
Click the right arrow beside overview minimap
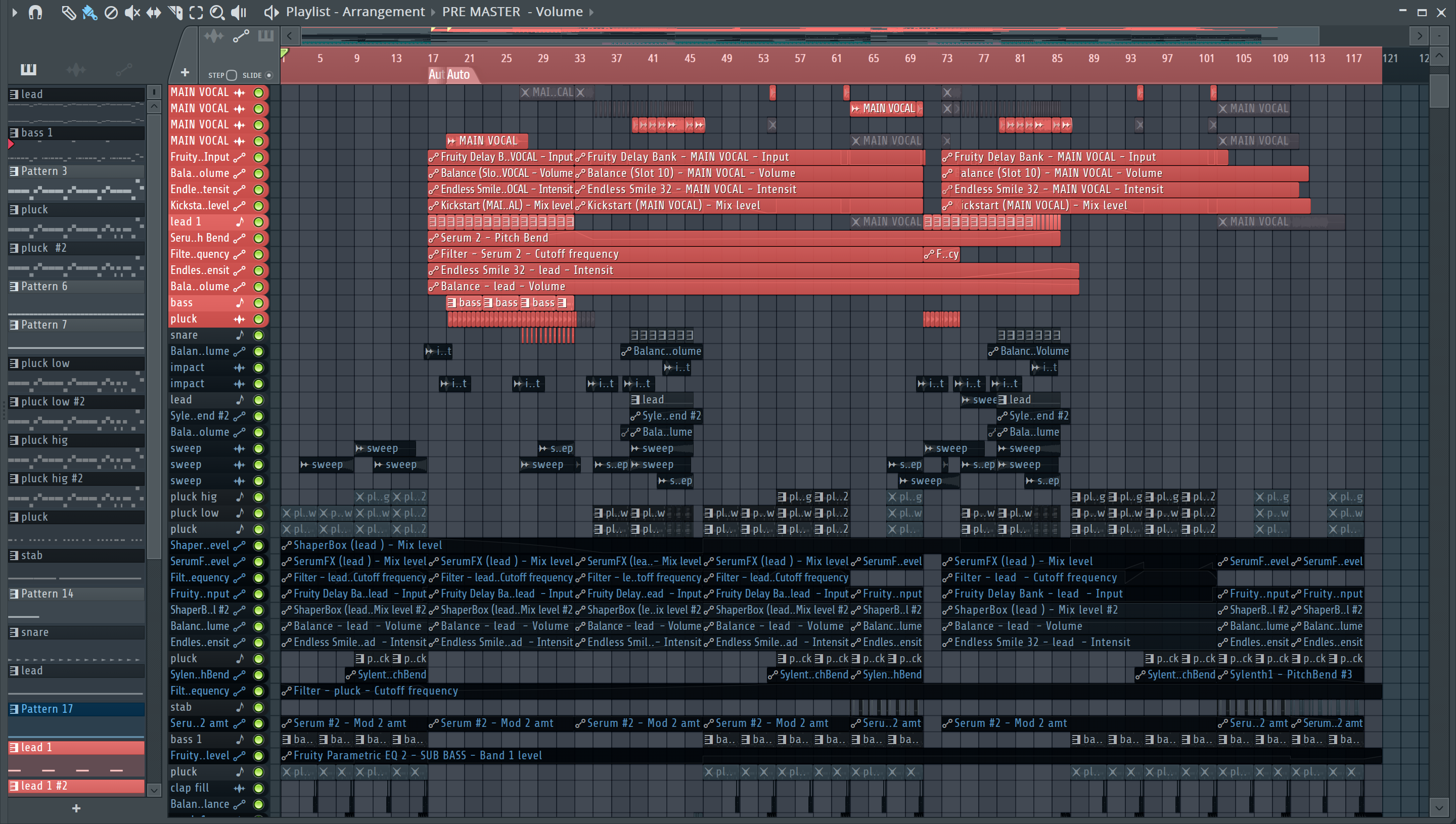1419,36
